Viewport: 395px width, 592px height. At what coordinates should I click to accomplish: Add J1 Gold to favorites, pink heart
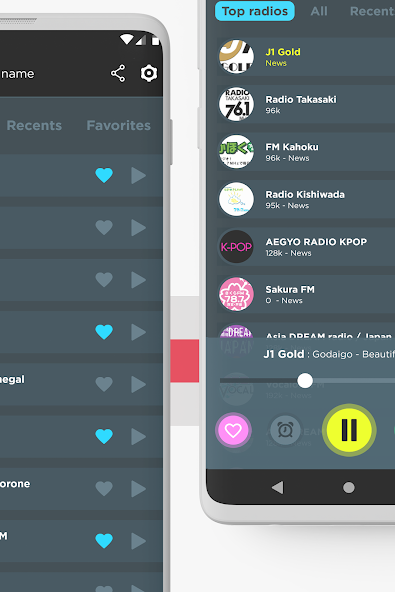(233, 430)
